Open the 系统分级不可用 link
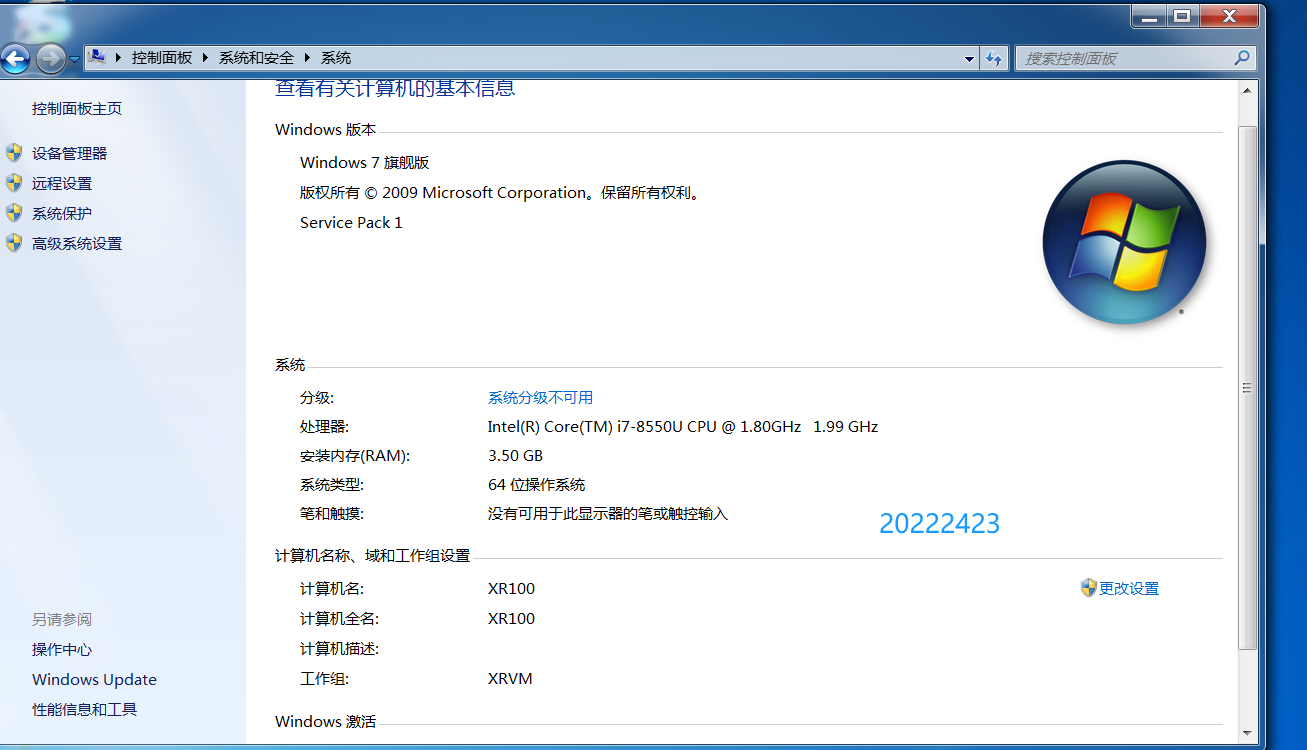Screen dimensions: 1307x750 point(540,397)
